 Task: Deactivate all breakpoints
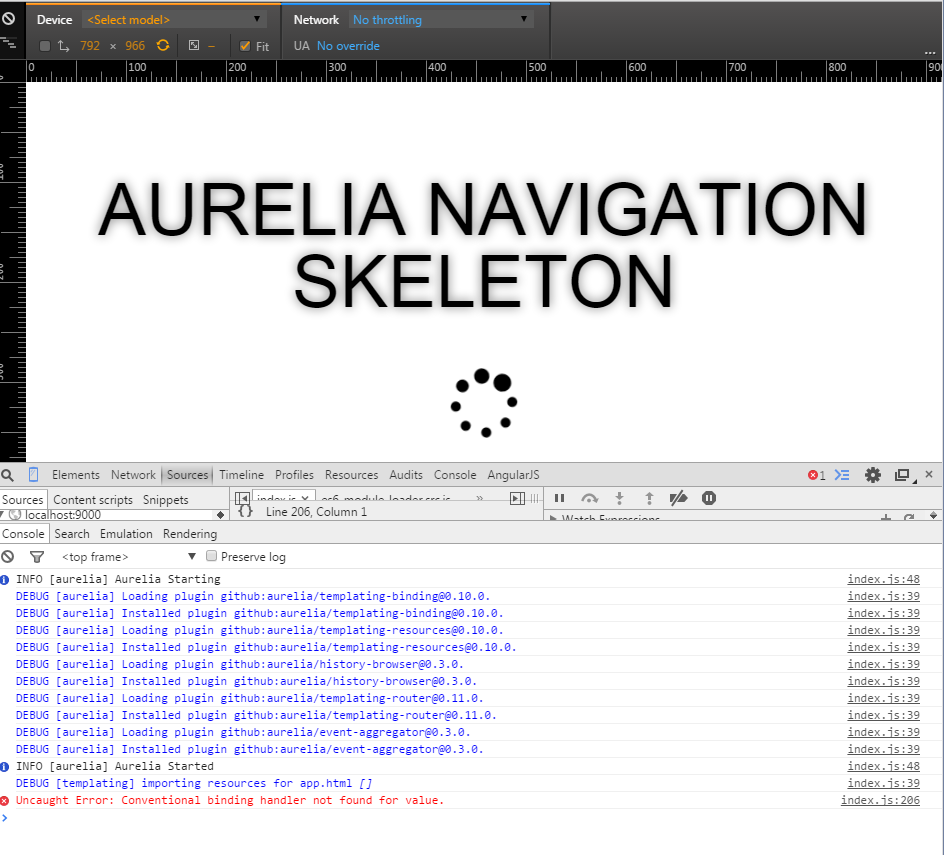tap(678, 498)
